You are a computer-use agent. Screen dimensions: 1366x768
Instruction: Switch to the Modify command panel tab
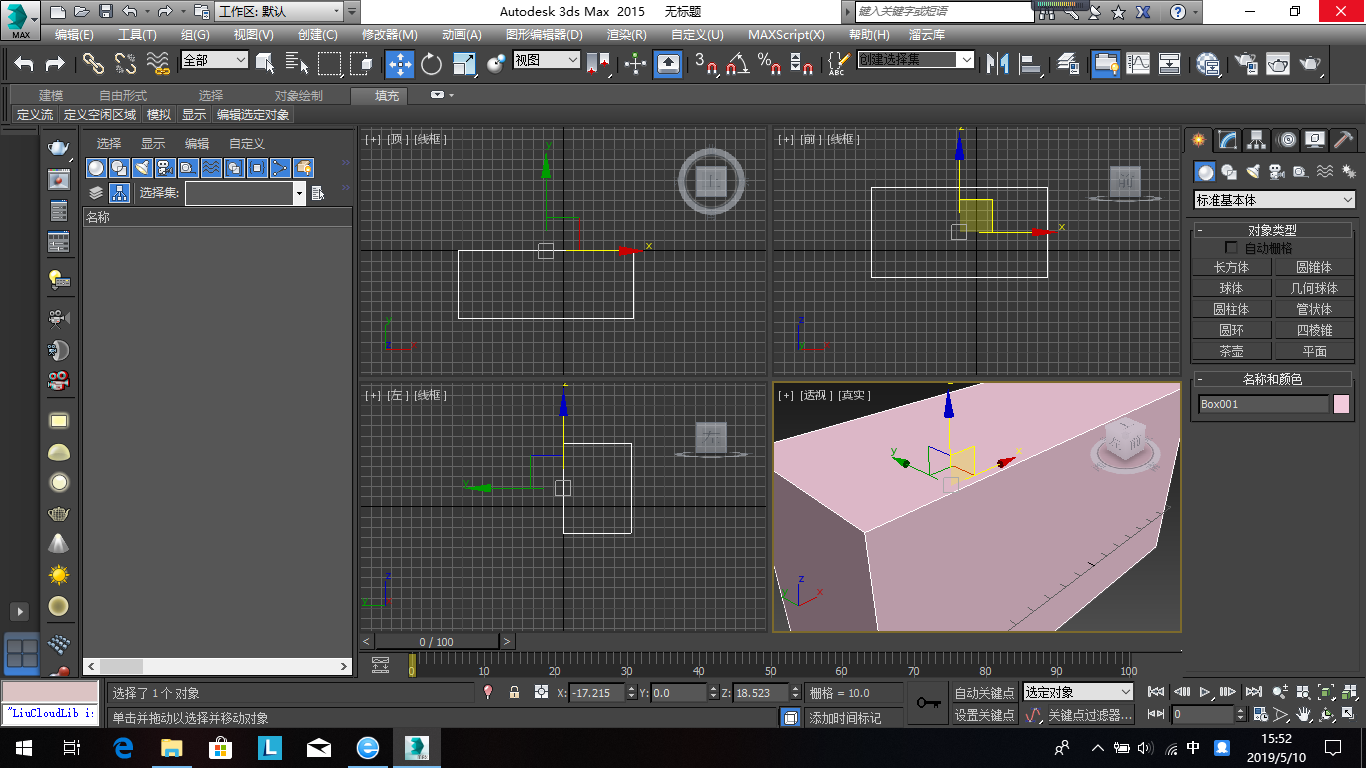click(x=1228, y=140)
